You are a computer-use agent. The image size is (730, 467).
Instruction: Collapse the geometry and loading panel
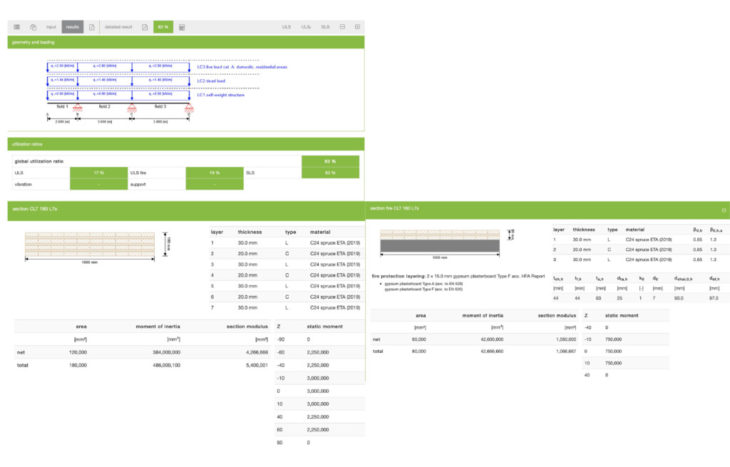[182, 43]
